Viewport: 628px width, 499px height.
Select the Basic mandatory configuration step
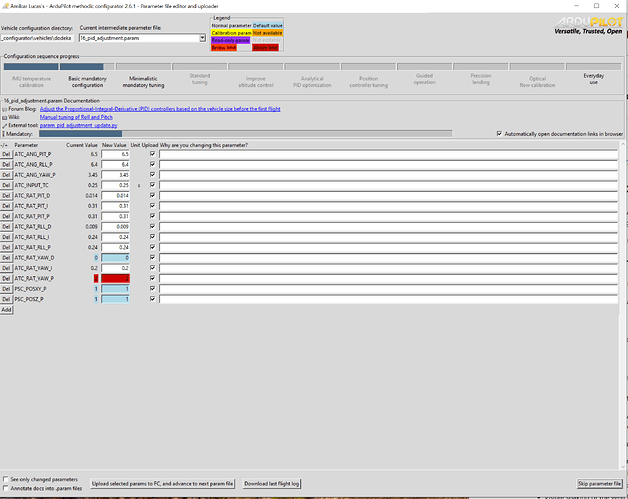(87, 82)
